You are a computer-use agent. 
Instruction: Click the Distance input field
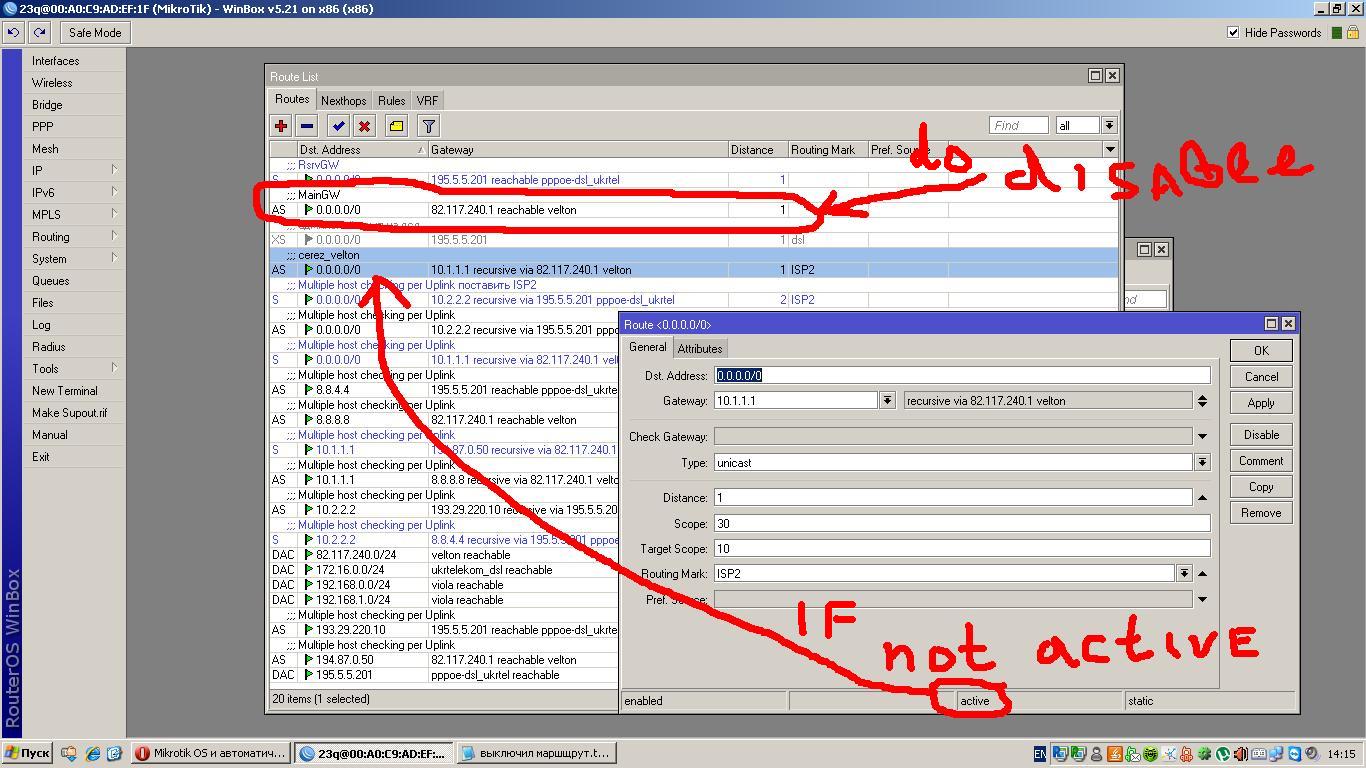point(953,498)
